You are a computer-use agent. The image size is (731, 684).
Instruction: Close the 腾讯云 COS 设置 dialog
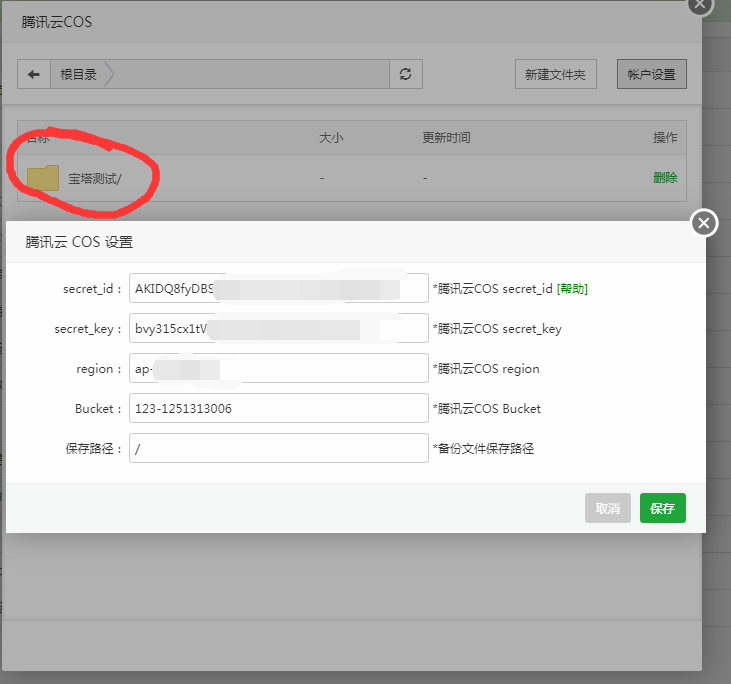(x=703, y=223)
